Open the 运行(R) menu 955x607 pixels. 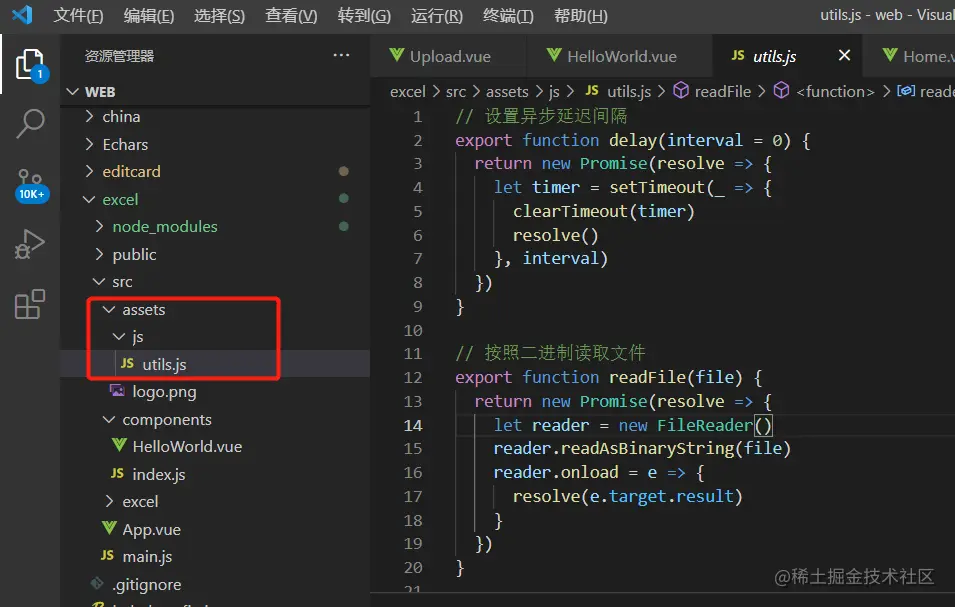[437, 15]
